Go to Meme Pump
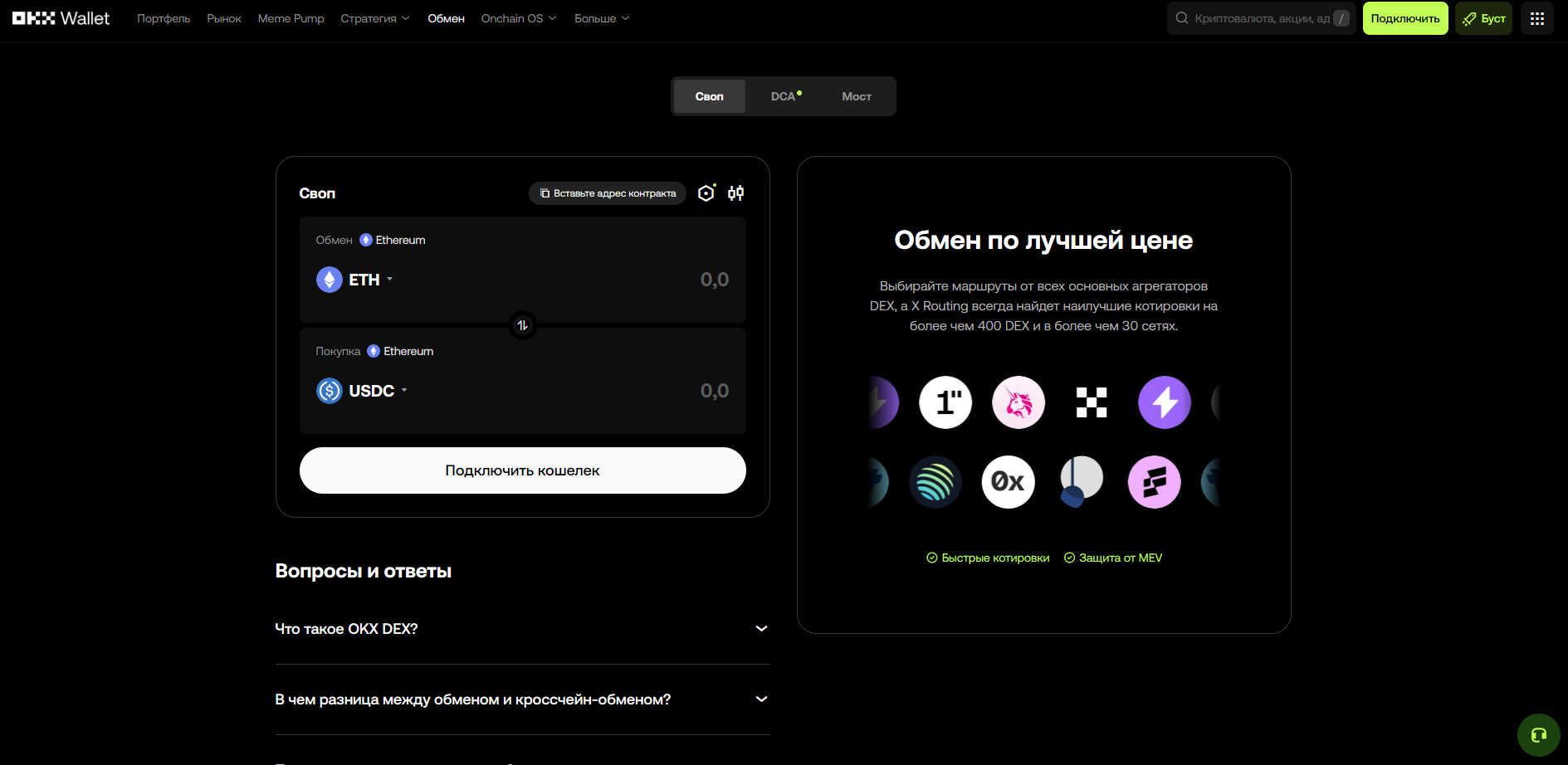 pos(291,18)
